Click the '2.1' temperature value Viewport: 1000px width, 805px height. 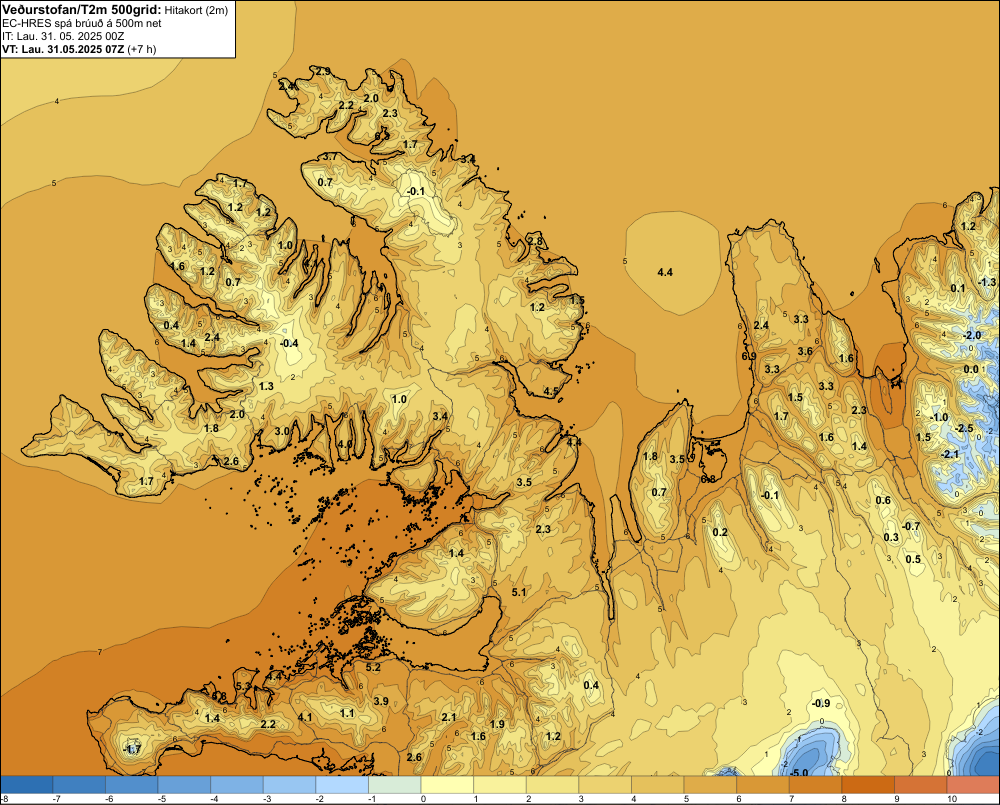(449, 718)
